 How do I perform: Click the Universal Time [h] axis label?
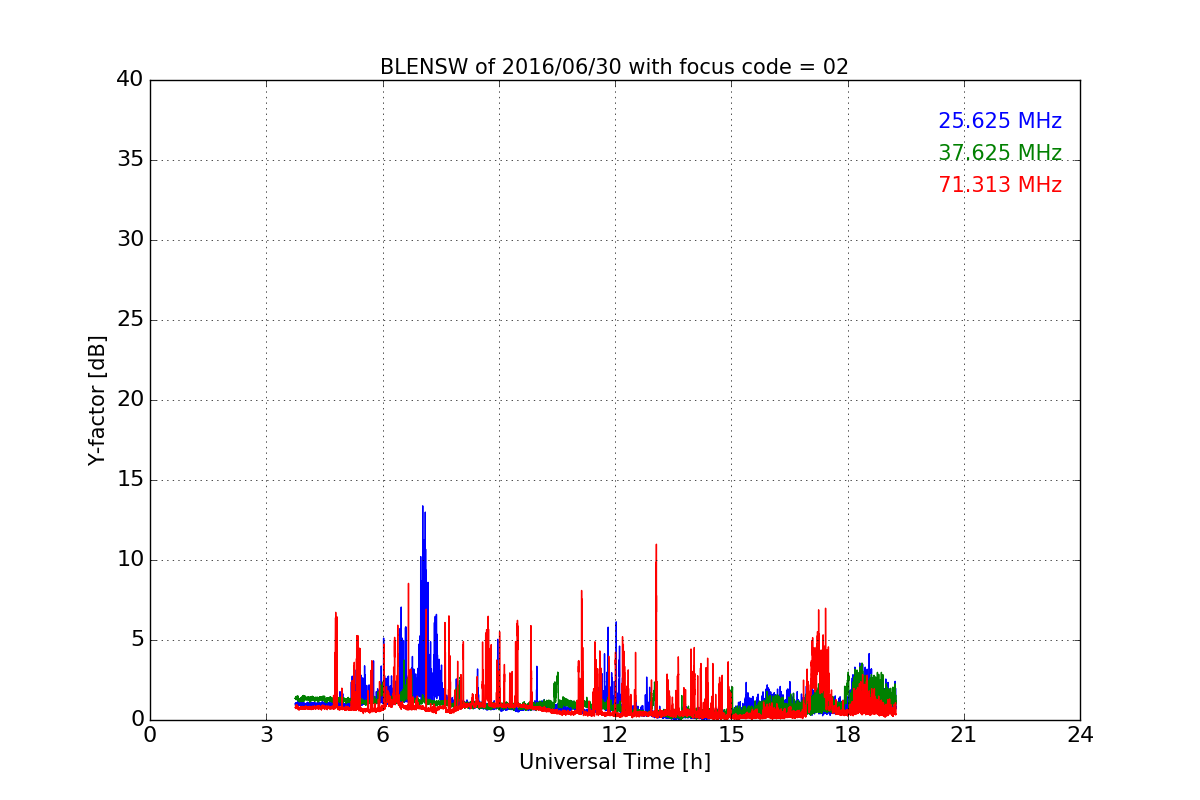click(x=615, y=762)
